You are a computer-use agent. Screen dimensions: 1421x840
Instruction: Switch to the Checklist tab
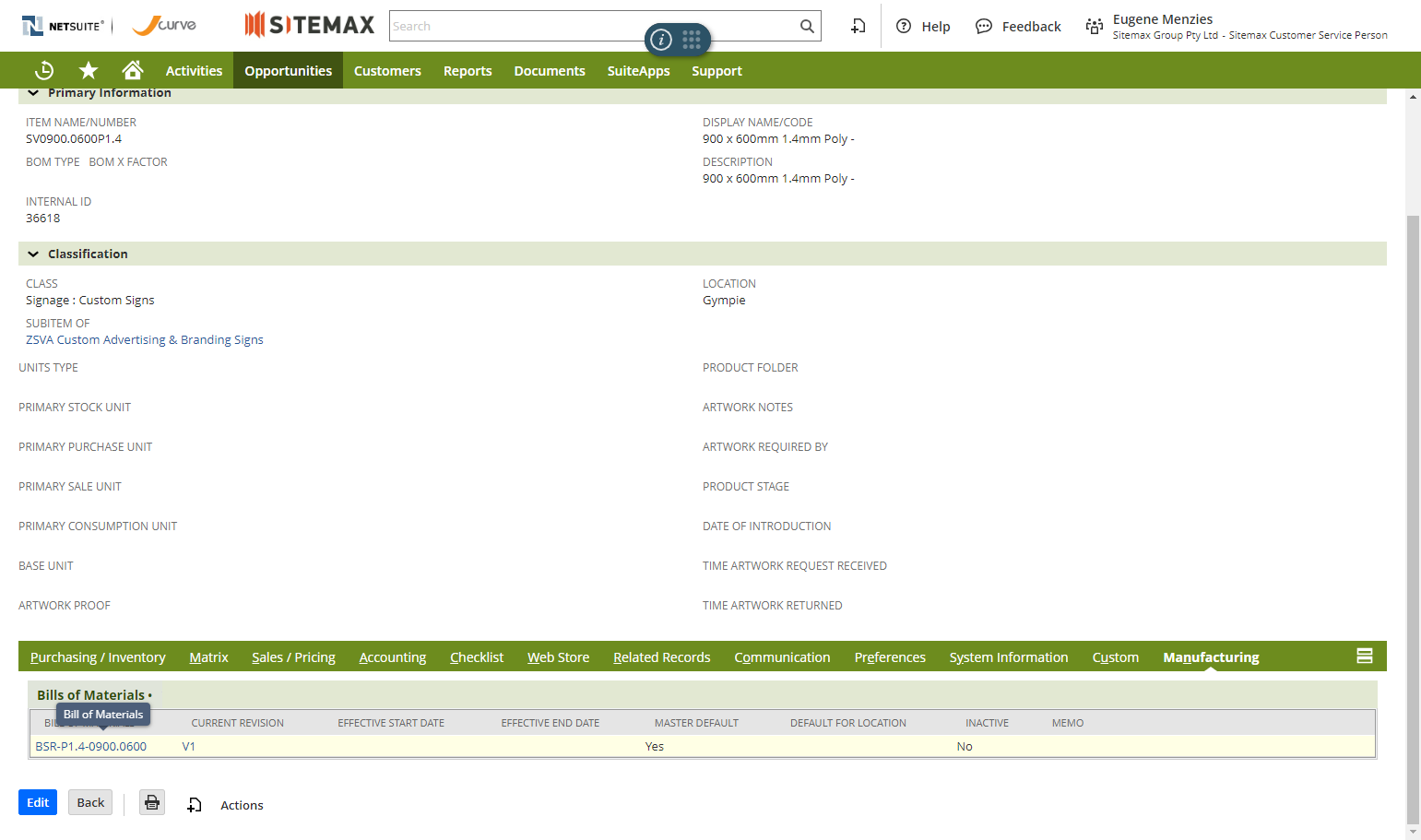[477, 657]
